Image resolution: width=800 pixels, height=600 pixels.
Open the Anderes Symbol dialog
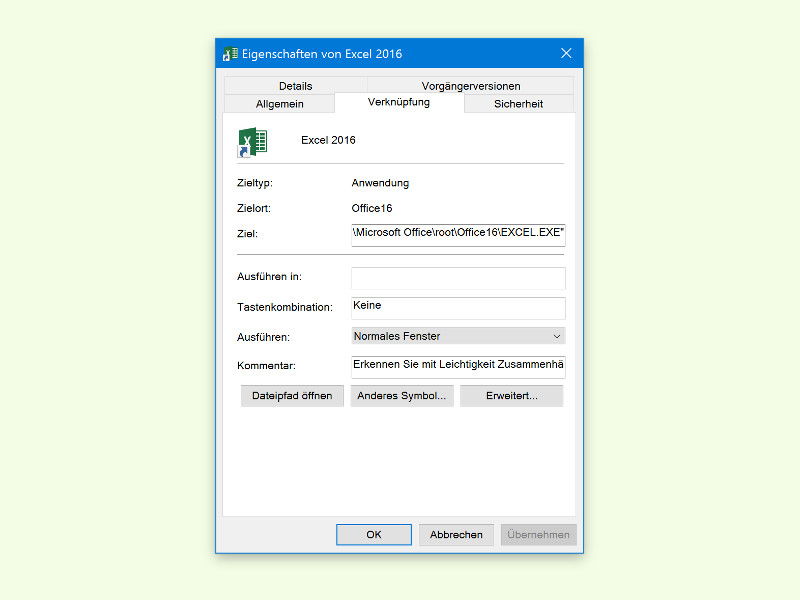402,396
